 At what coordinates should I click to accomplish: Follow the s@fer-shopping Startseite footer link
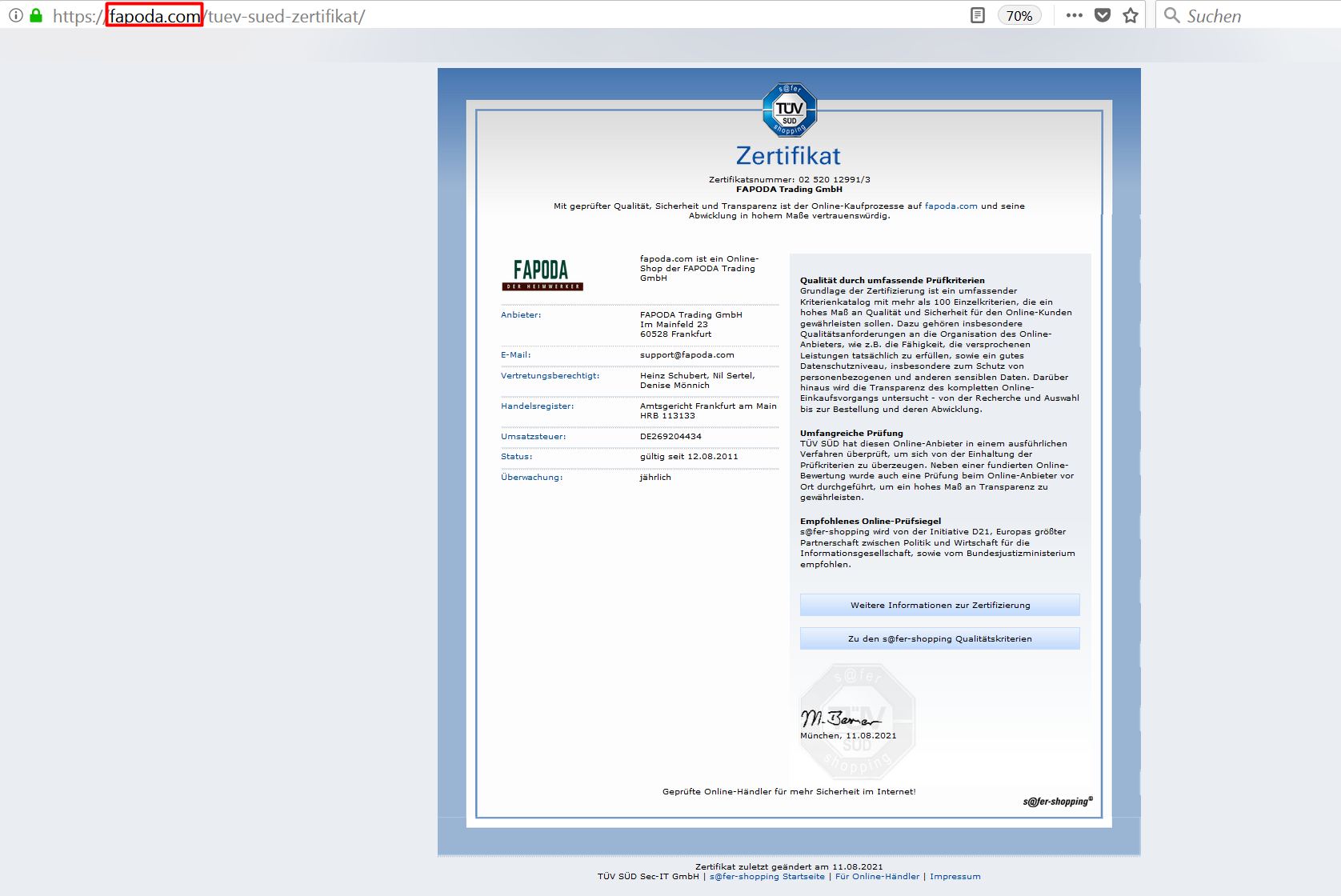(x=767, y=877)
